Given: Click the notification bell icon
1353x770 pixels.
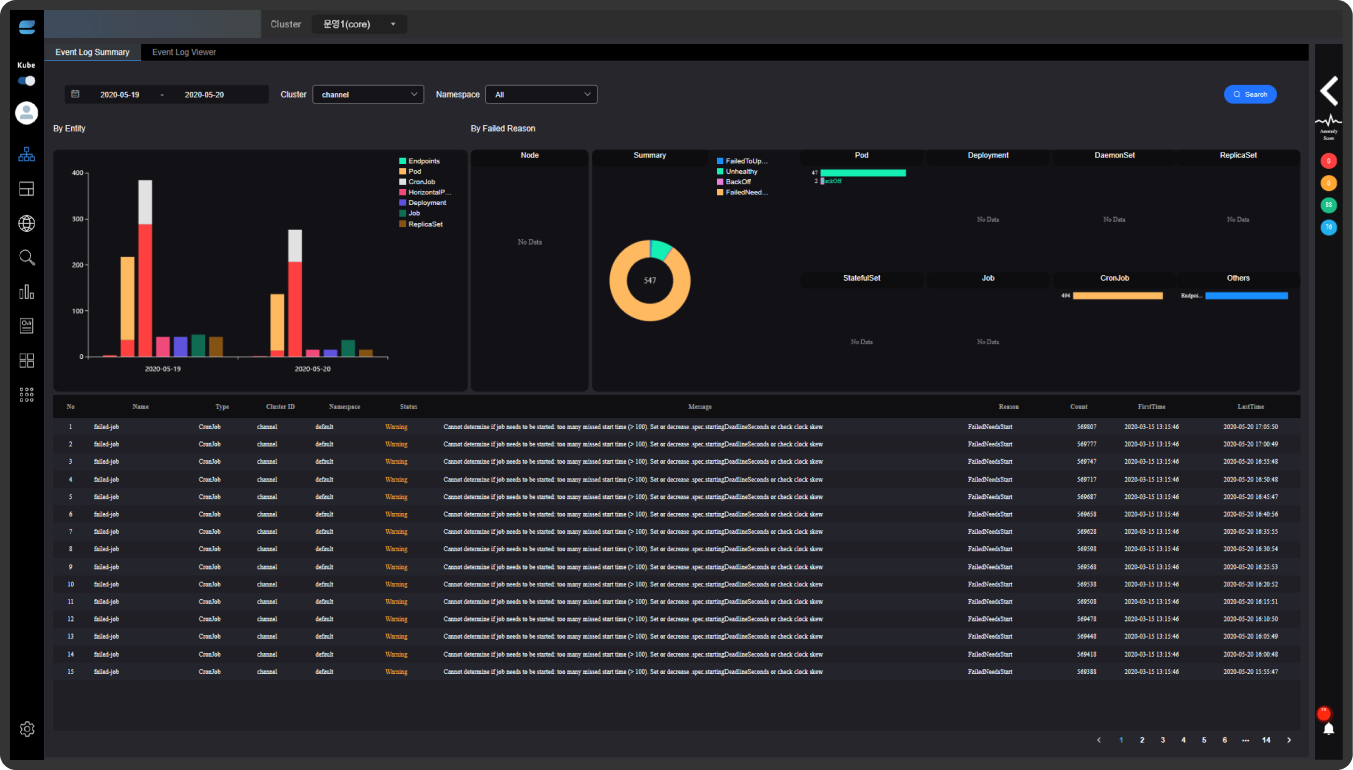Looking at the screenshot, I should [x=1328, y=728].
